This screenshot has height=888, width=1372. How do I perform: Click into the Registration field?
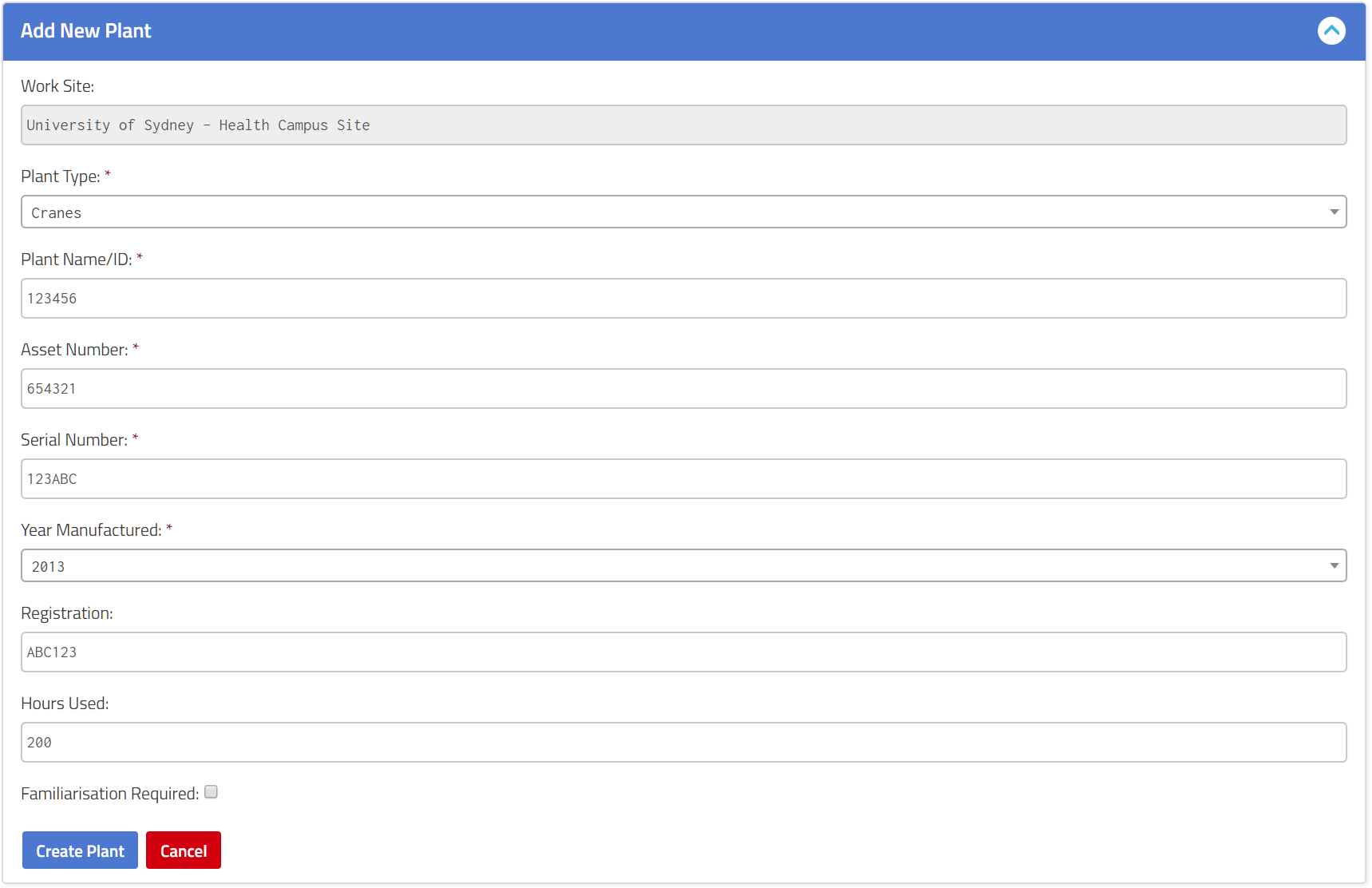[x=683, y=652]
